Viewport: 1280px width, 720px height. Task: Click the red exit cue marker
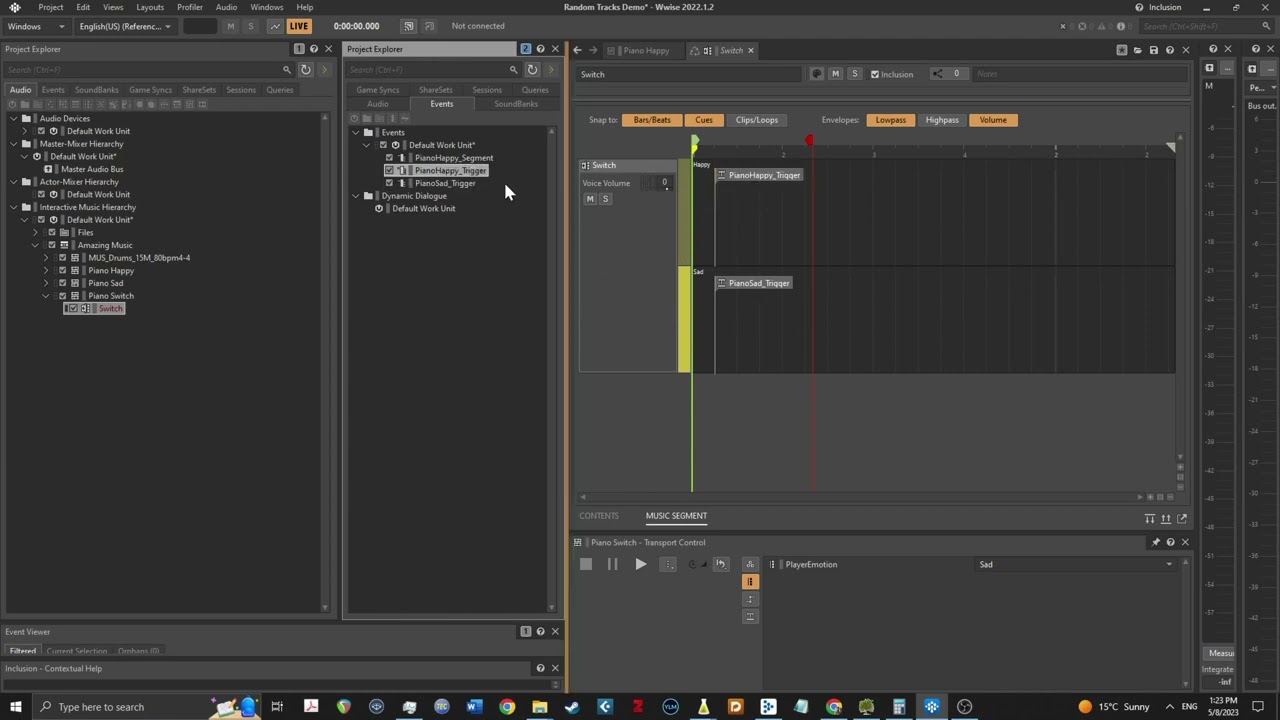809,141
